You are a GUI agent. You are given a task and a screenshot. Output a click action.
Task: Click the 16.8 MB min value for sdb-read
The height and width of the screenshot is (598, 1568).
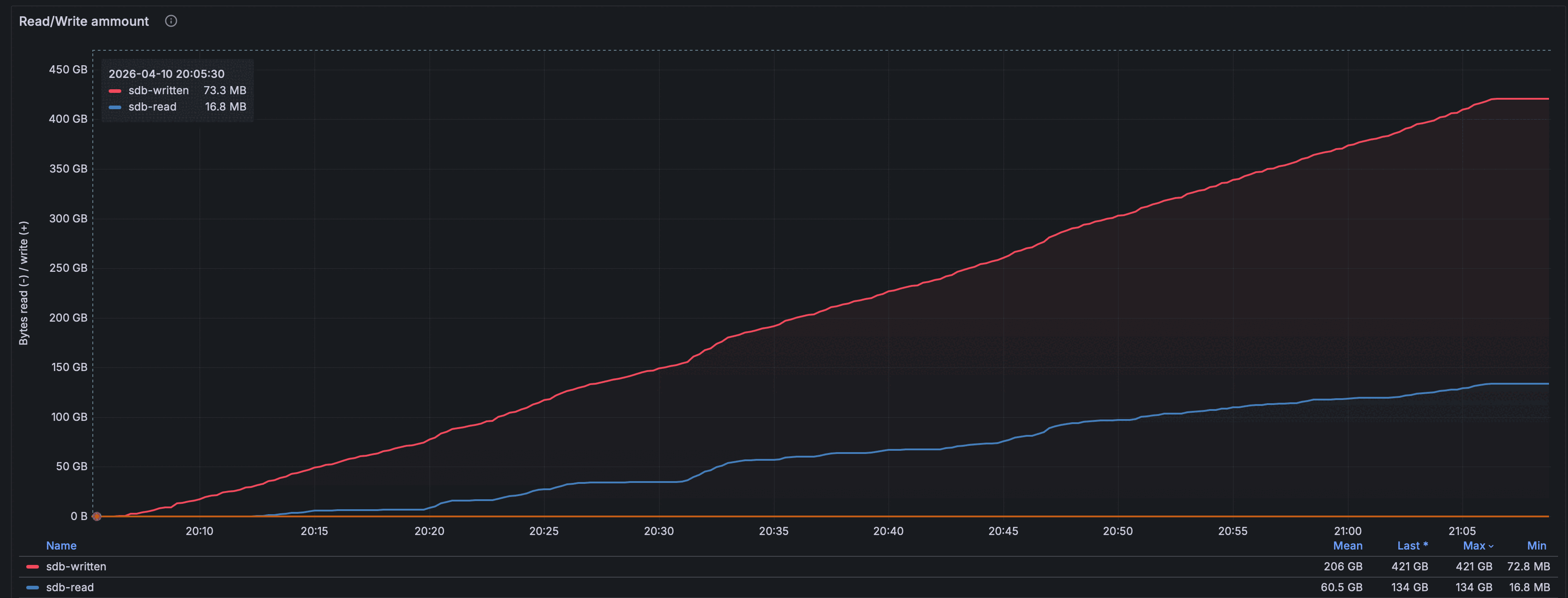coord(1529,587)
